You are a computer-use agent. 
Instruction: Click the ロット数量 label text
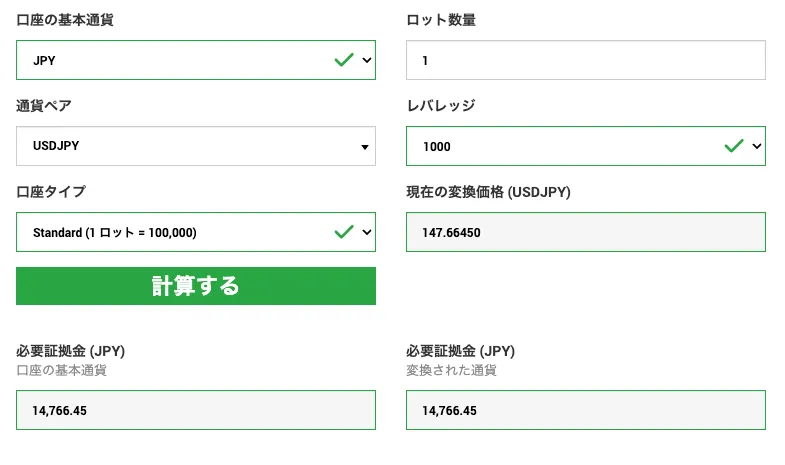click(x=441, y=20)
